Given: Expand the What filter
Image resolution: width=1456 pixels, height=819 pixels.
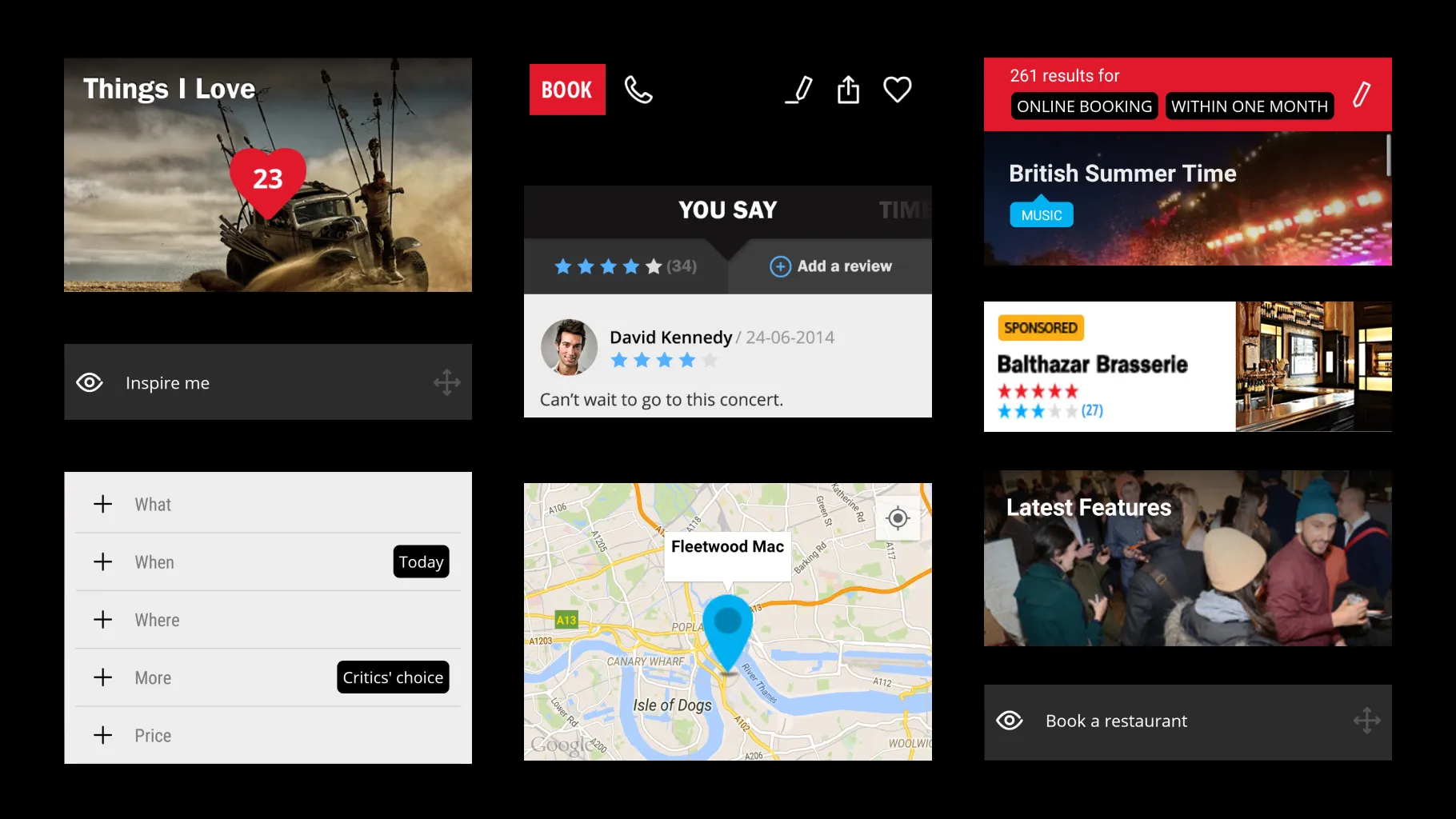Looking at the screenshot, I should 268,504.
